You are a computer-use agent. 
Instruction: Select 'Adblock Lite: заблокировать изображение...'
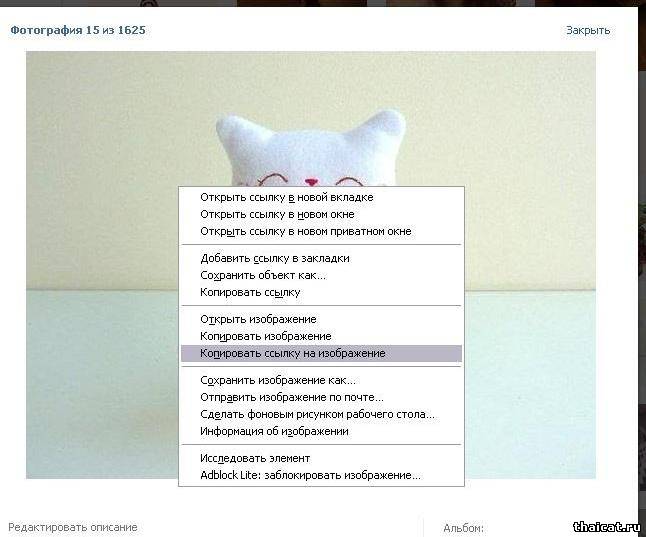321,475
